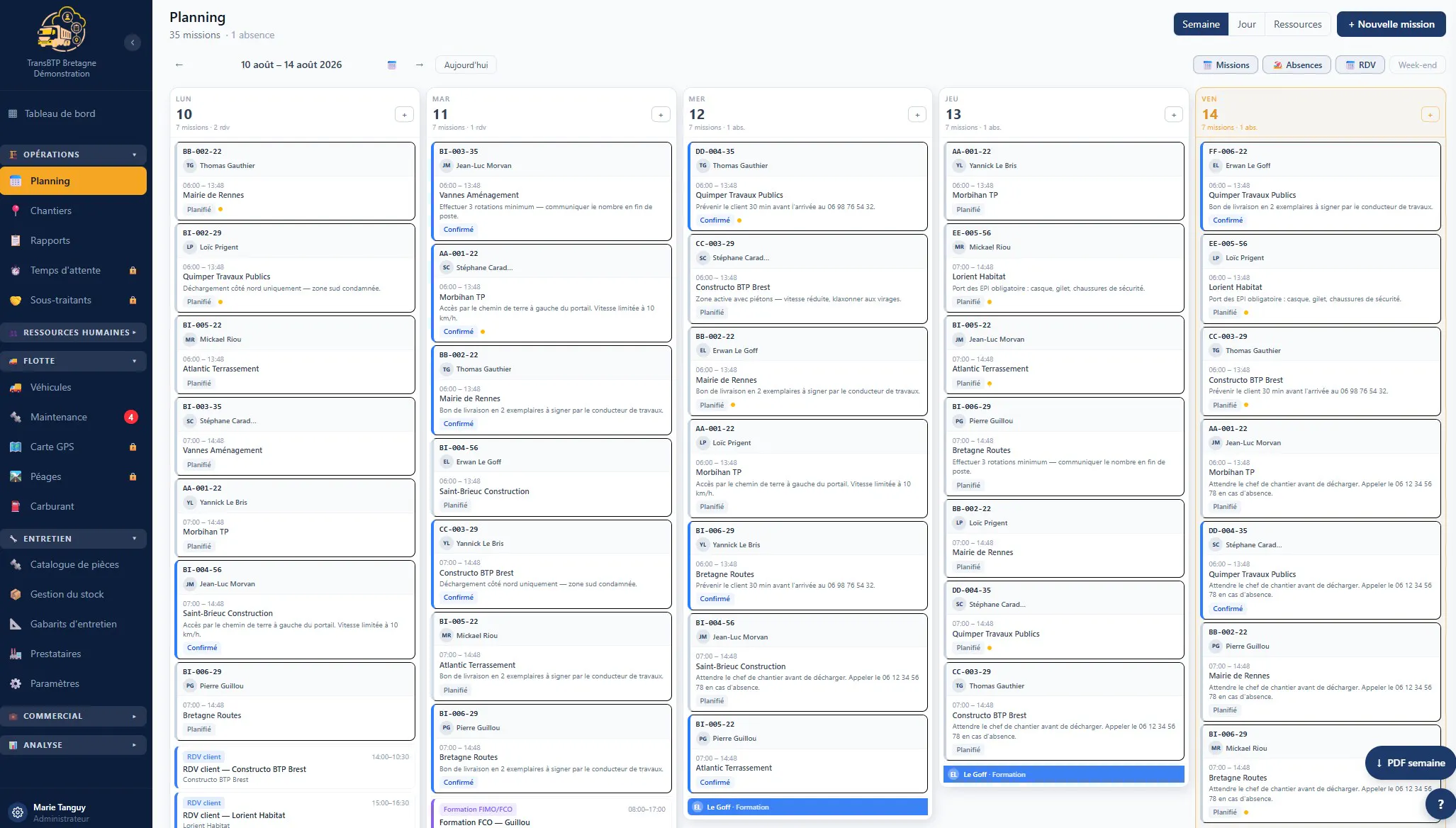This screenshot has width=1456, height=828.
Task: Add mission on Thursday 13 plus button
Action: (1174, 115)
